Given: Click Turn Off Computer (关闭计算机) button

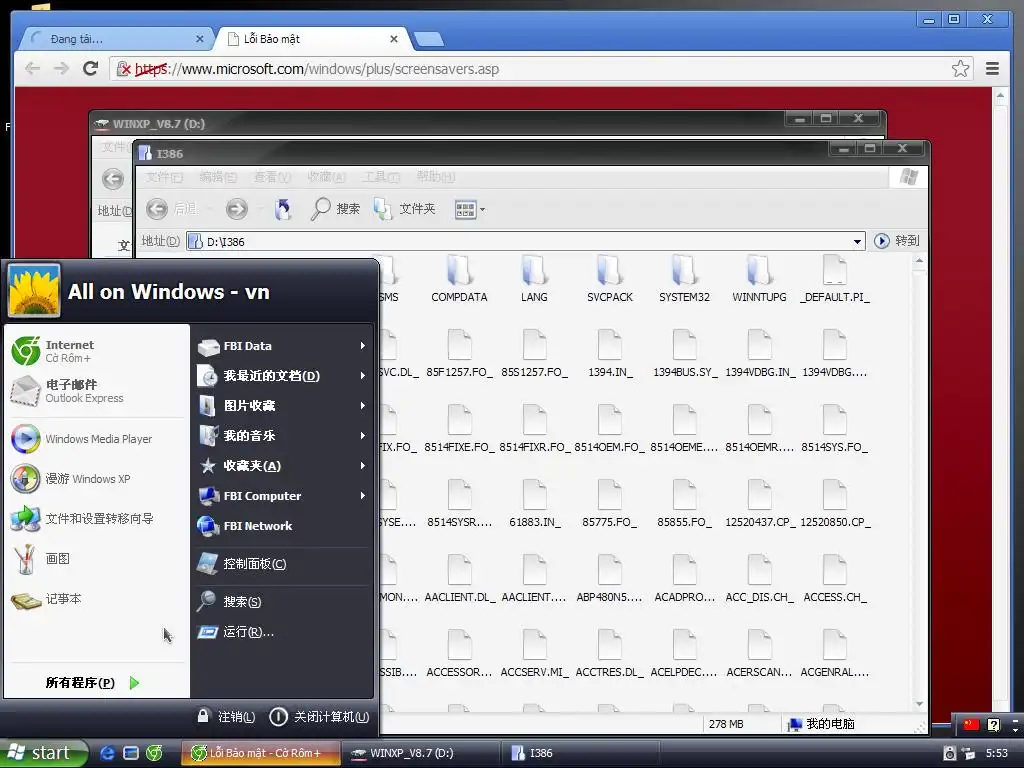Looking at the screenshot, I should pos(319,717).
